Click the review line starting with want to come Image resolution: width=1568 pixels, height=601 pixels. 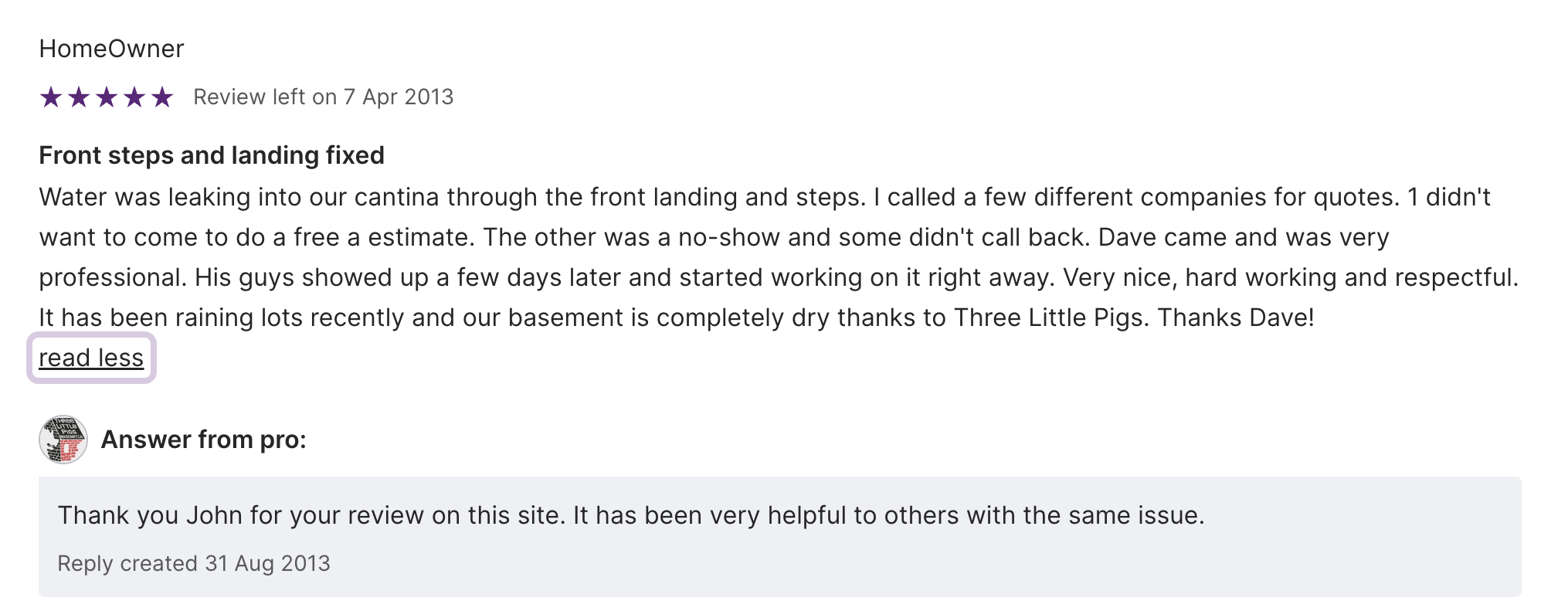[x=714, y=238]
